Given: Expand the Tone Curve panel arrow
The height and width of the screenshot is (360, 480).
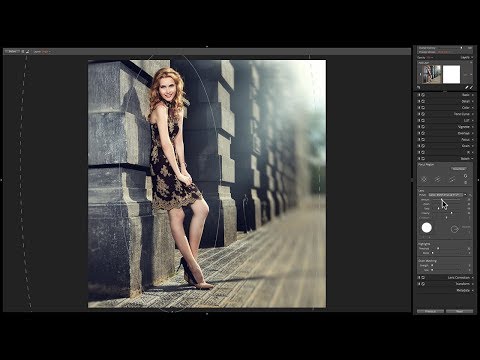Looking at the screenshot, I should [472, 114].
